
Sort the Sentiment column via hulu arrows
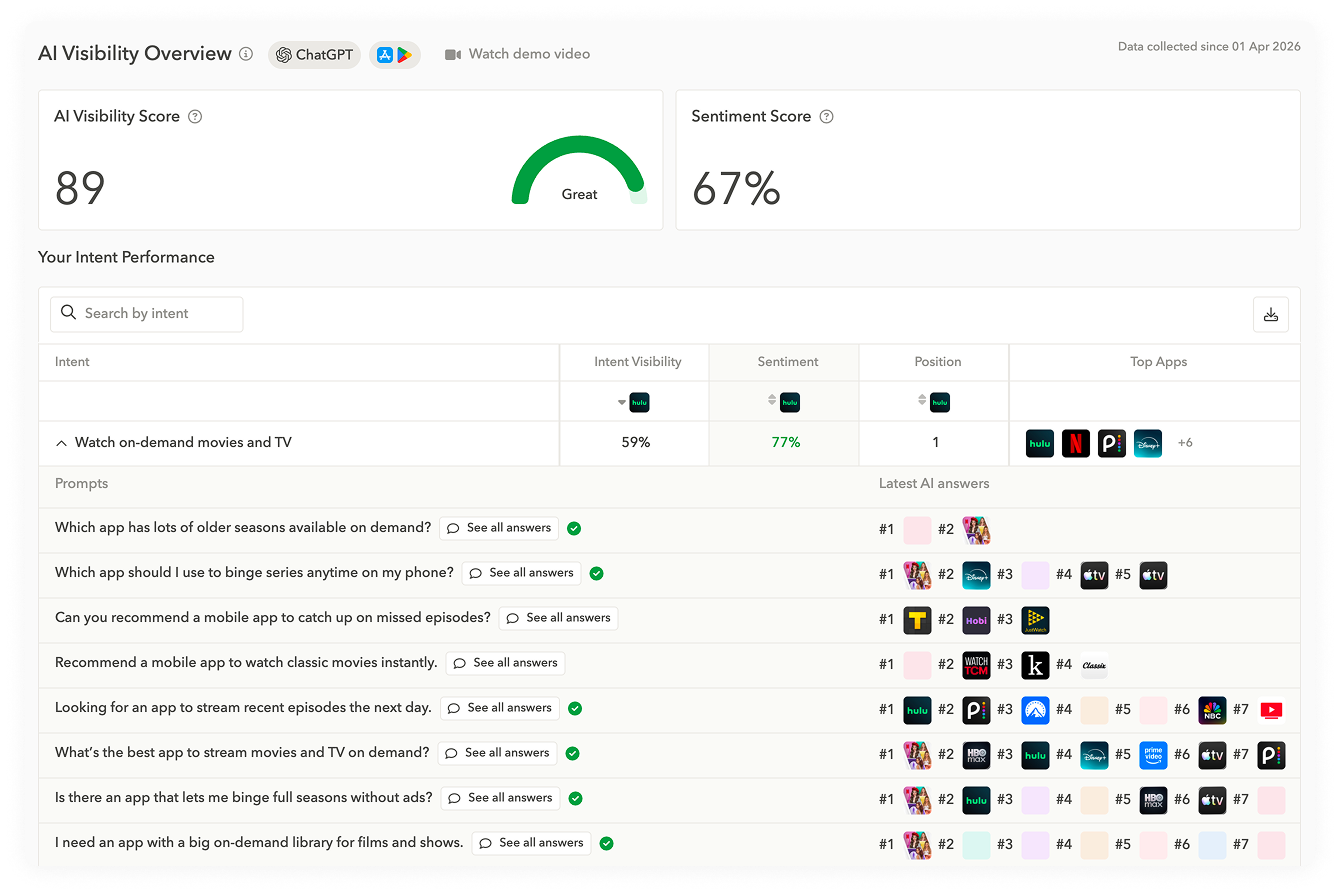point(772,402)
